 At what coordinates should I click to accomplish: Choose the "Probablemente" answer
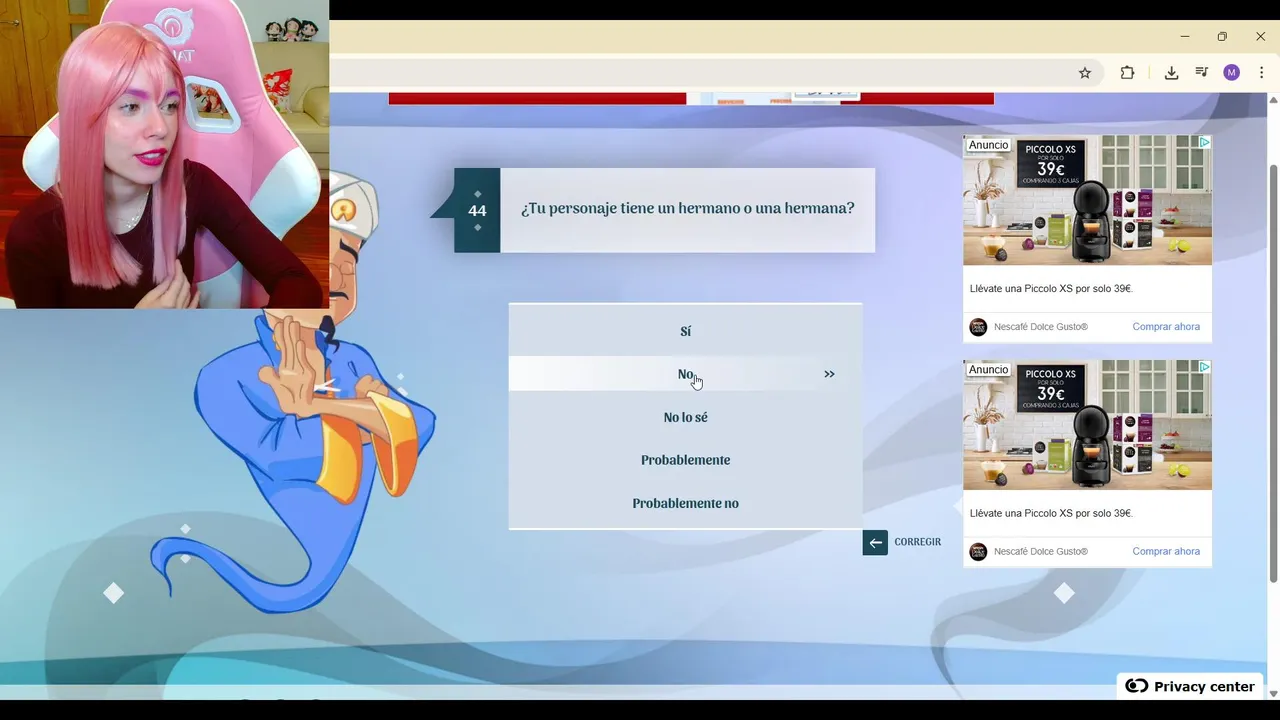(685, 460)
